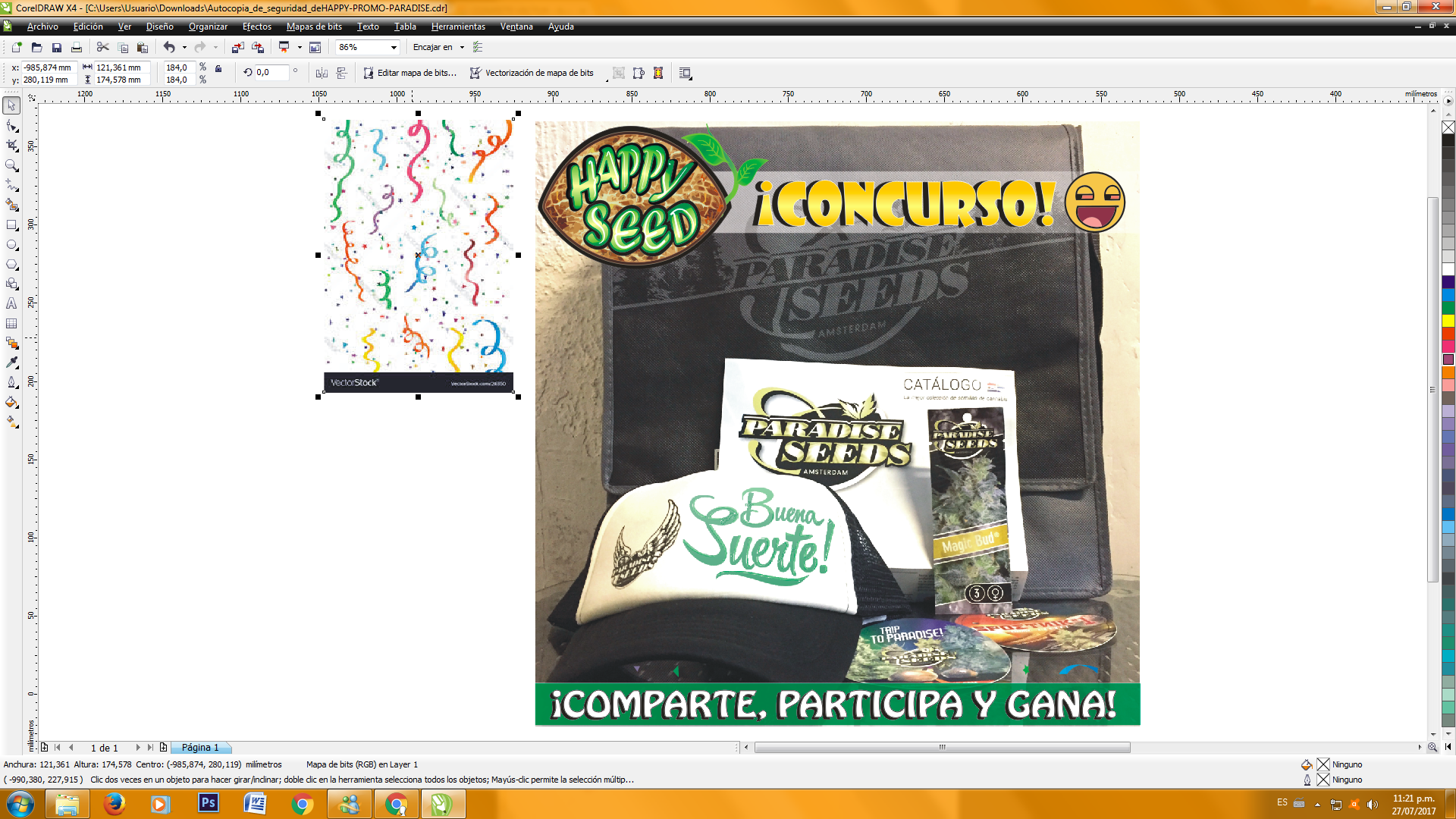Viewport: 1456px width, 819px height.
Task: Pick the yellow swatch in palette
Action: tap(1448, 321)
